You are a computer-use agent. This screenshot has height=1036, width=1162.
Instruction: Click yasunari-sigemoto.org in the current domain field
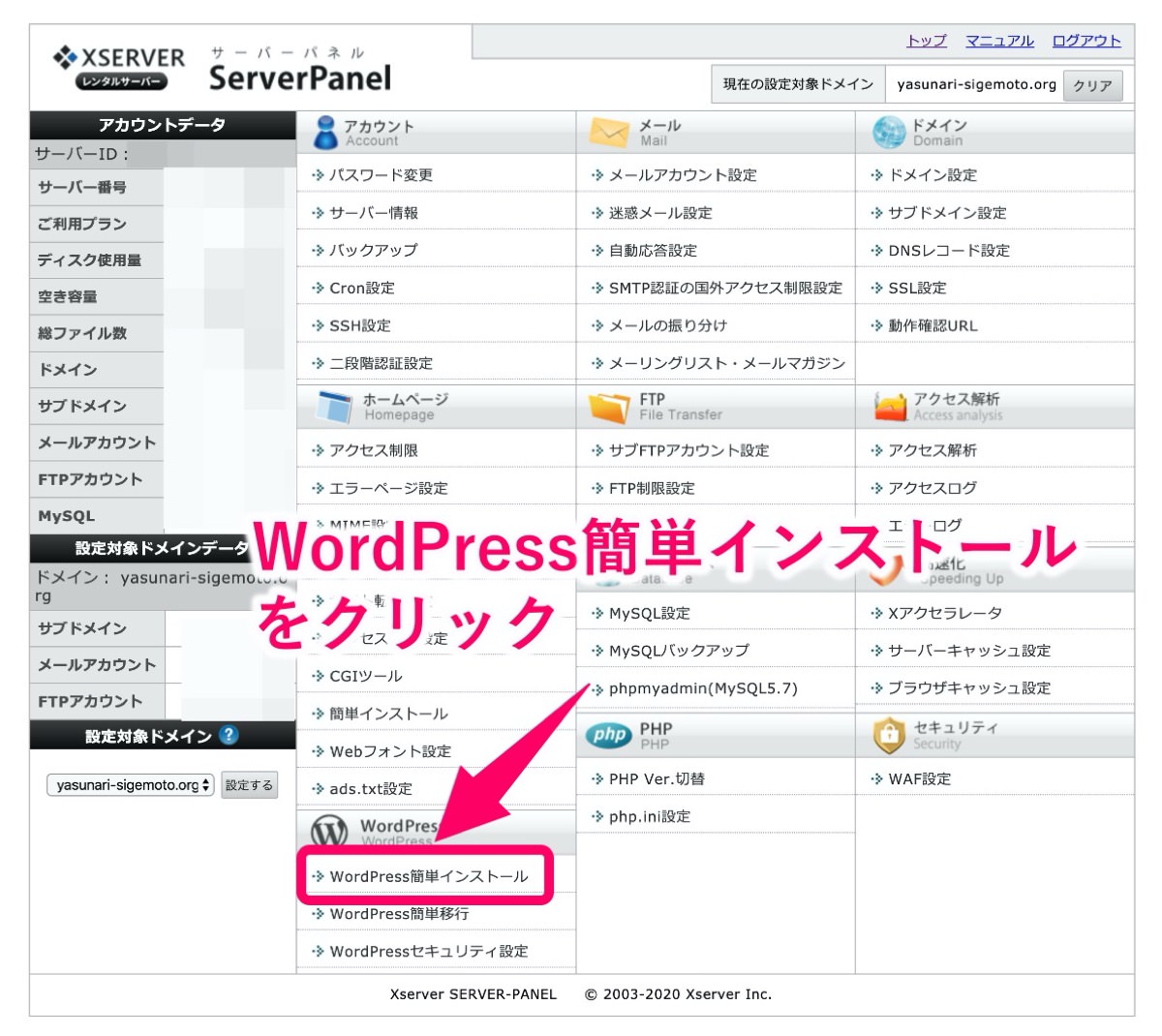coord(976,84)
